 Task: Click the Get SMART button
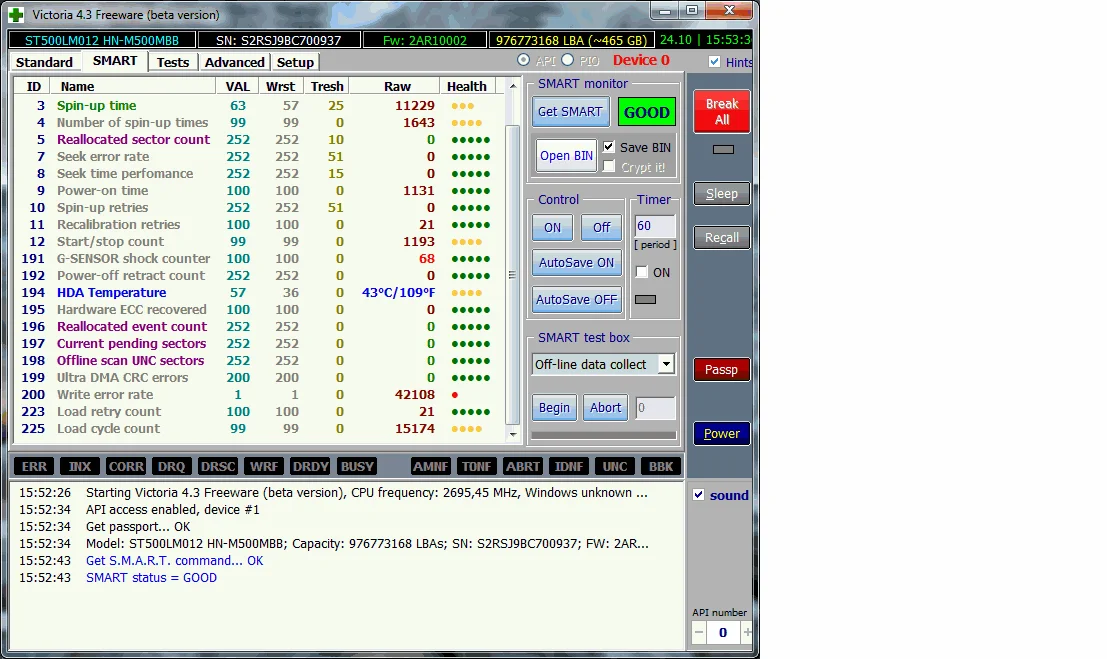coord(570,112)
